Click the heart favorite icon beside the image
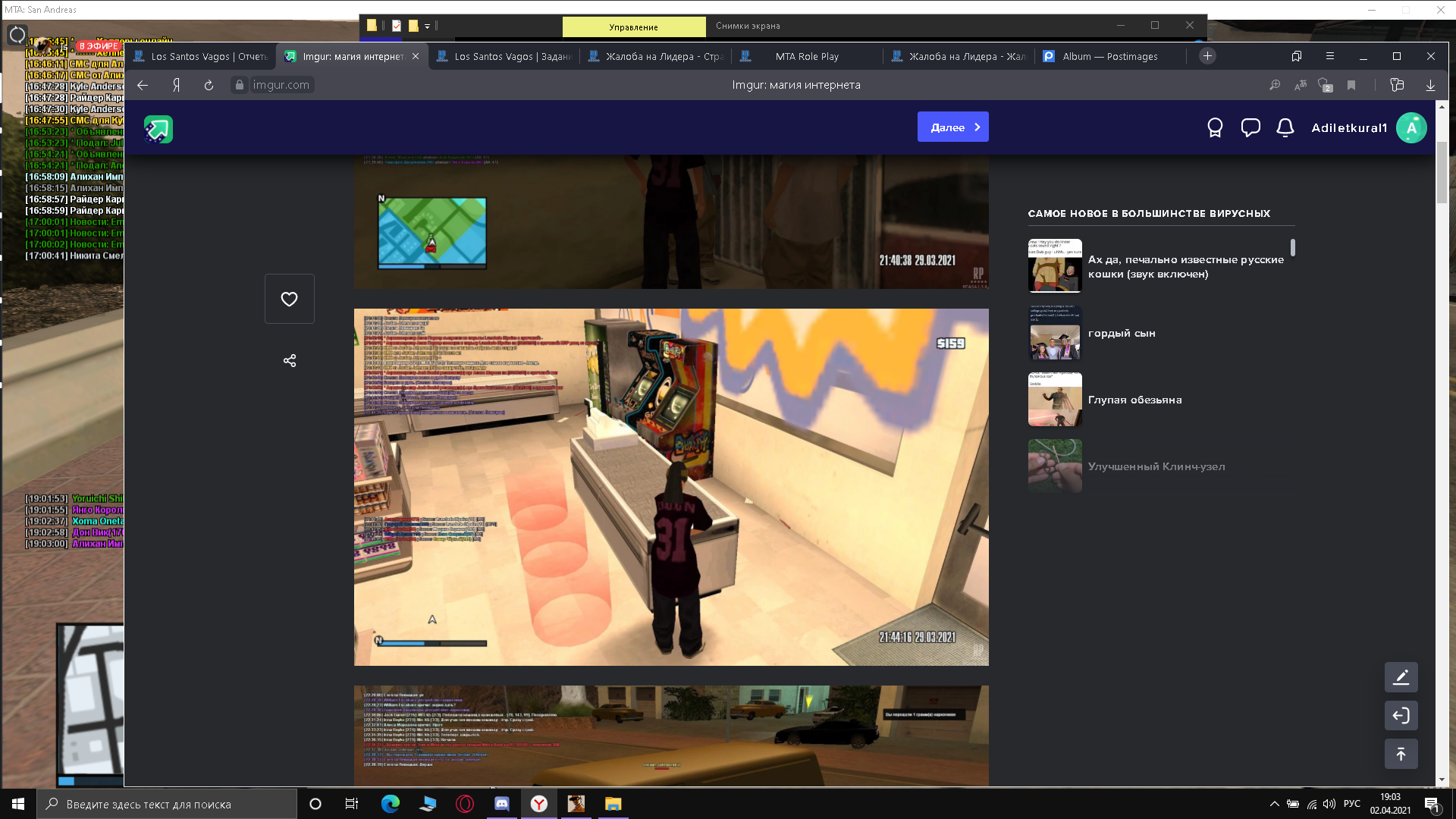The image size is (1456, 819). (x=289, y=299)
